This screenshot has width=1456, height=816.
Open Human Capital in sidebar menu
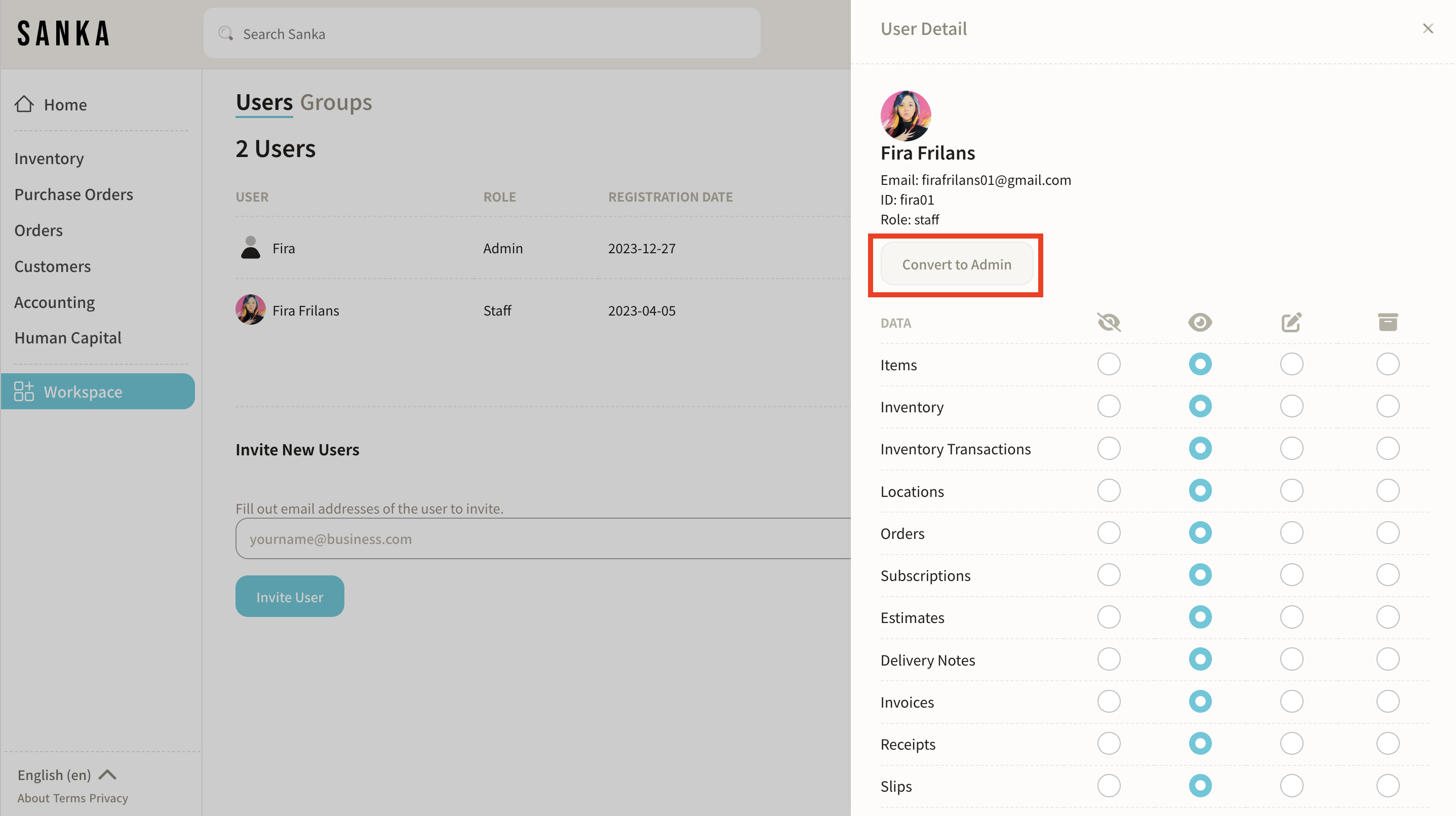(x=68, y=338)
